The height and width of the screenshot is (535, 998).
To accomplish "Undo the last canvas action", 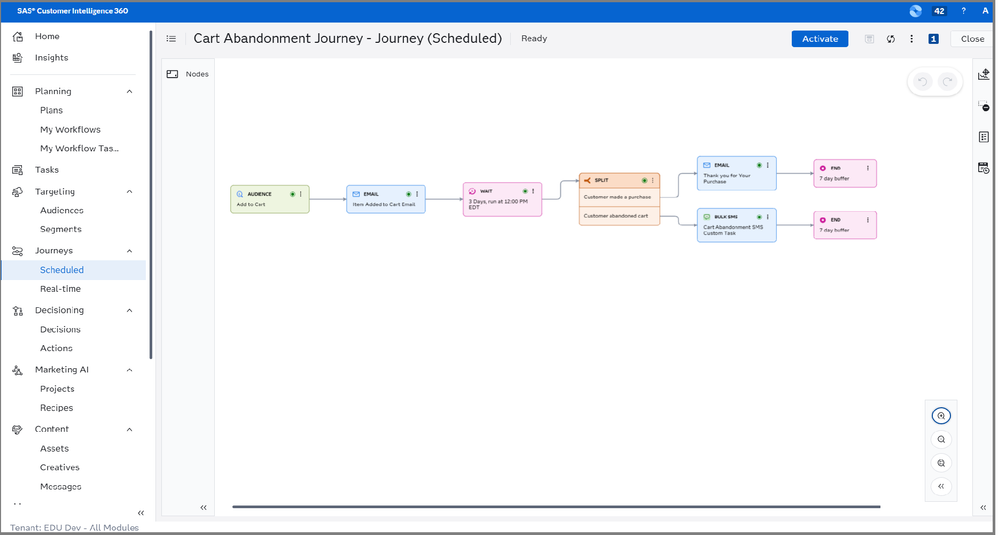I will [922, 81].
